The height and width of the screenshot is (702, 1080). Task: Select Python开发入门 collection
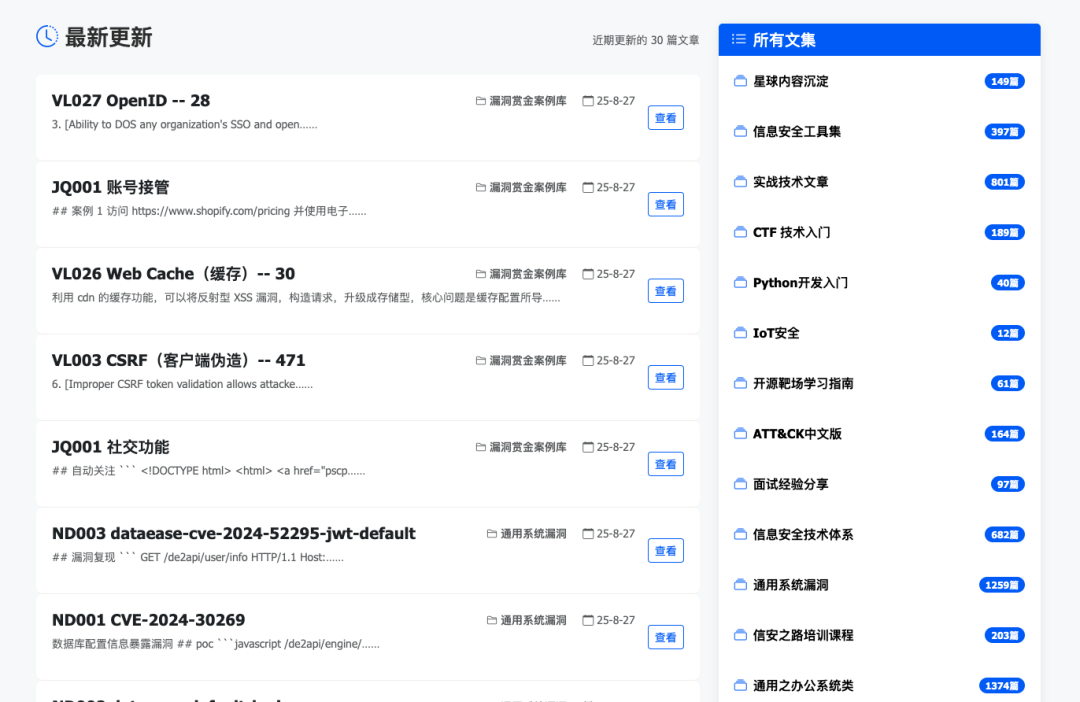(800, 282)
